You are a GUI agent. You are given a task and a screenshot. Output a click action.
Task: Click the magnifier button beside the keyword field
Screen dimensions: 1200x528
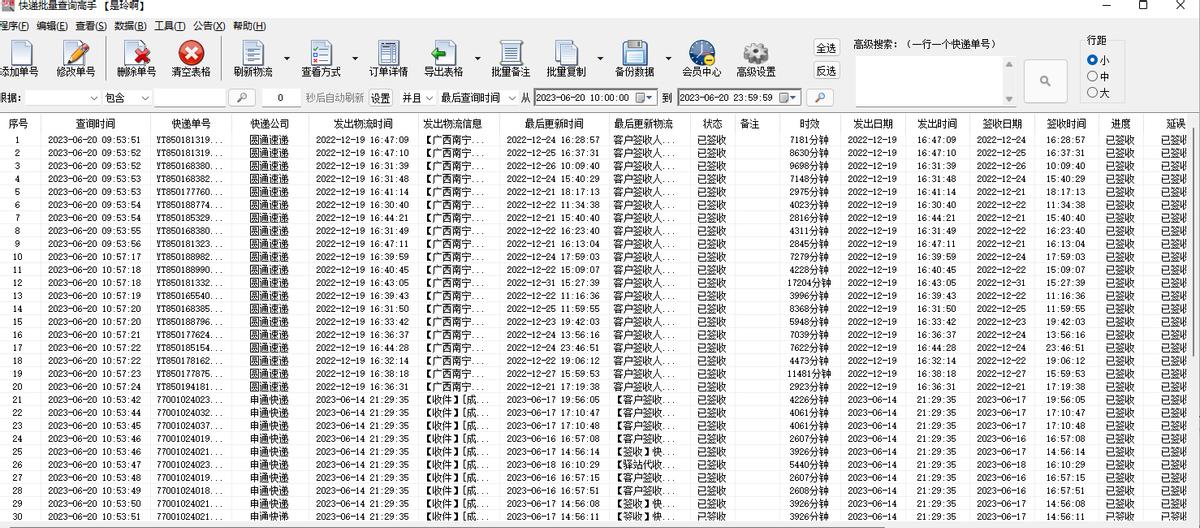242,98
